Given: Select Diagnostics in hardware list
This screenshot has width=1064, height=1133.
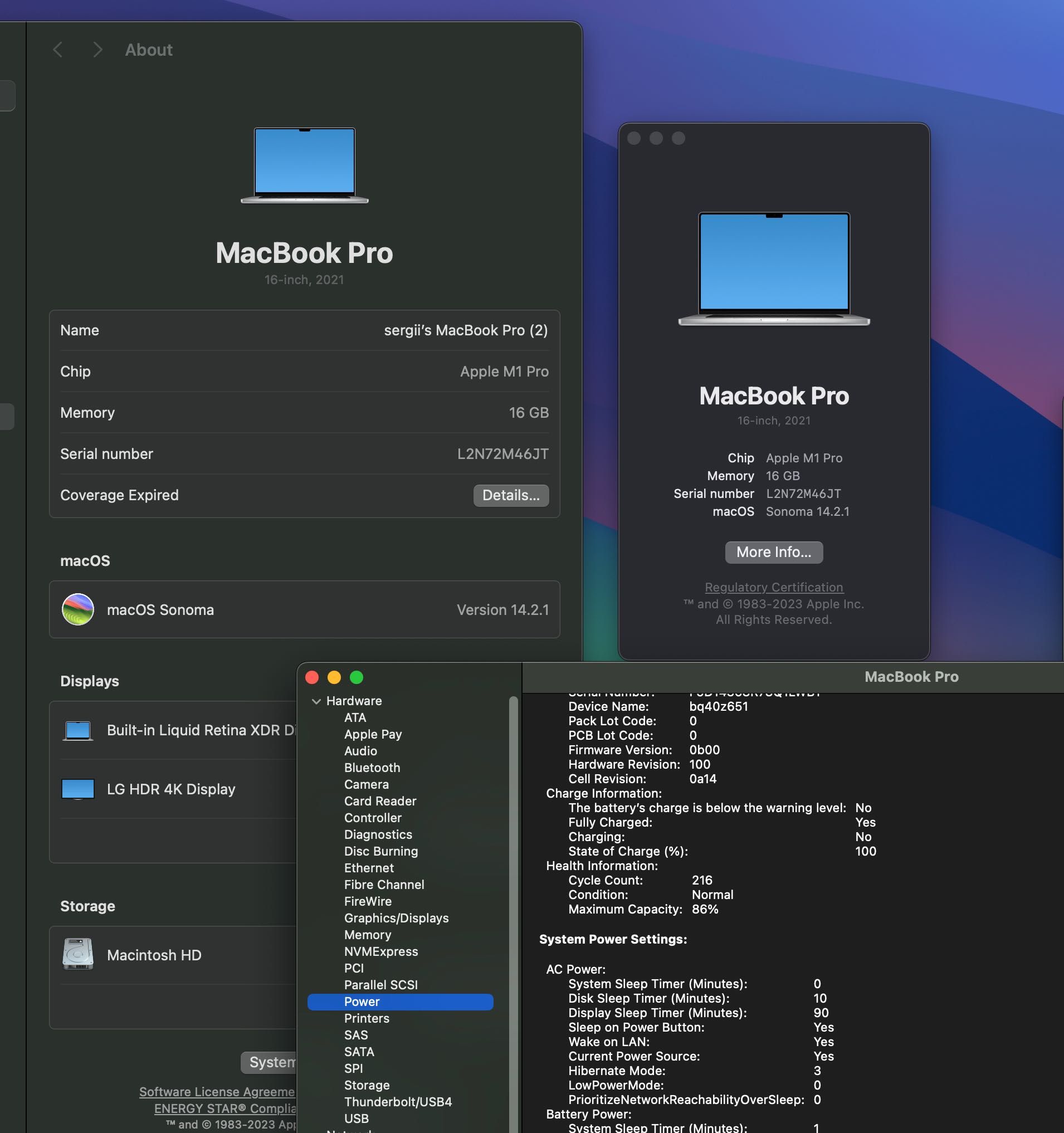Looking at the screenshot, I should coord(378,834).
